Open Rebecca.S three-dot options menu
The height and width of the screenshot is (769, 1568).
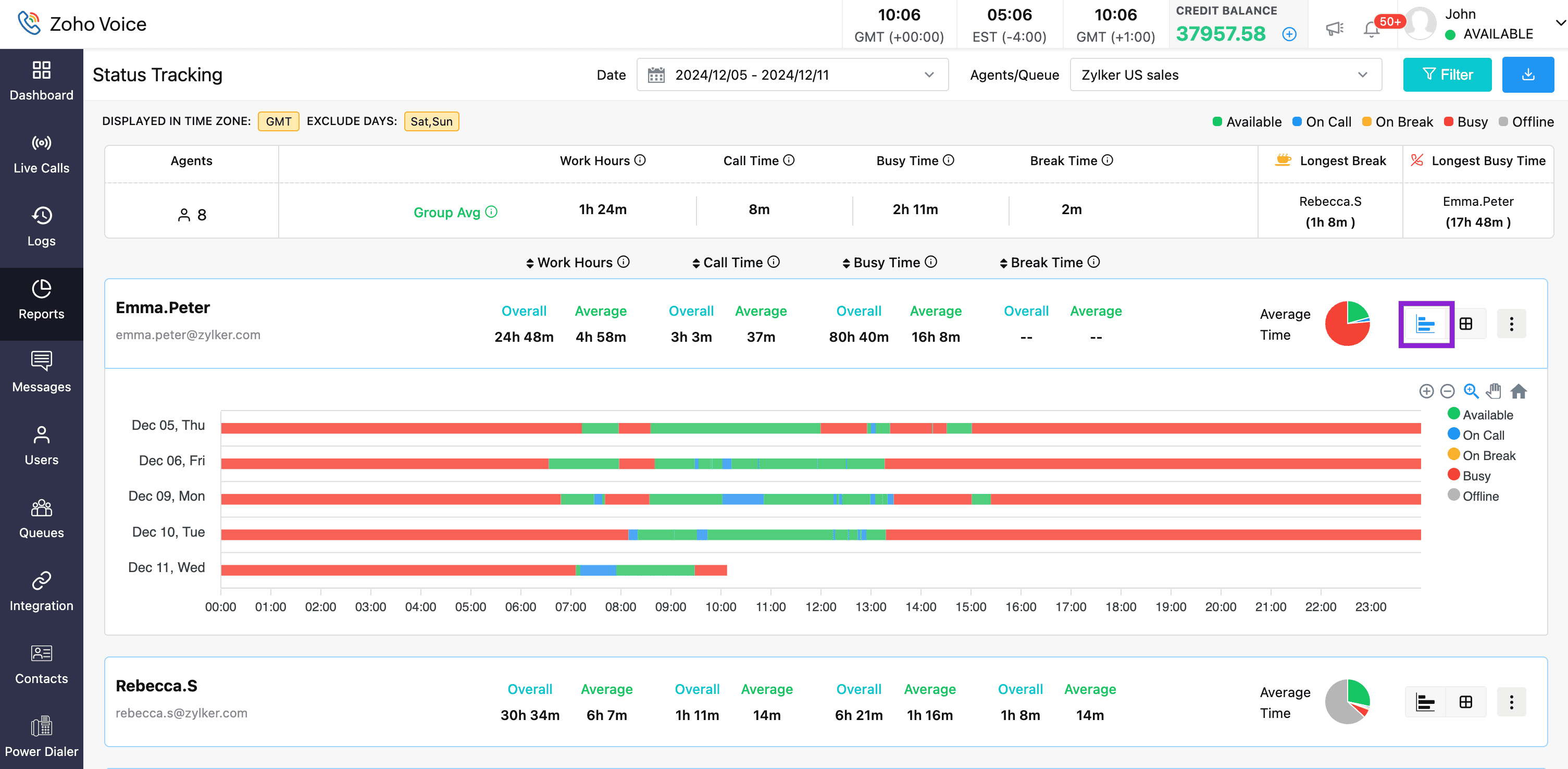(1511, 702)
